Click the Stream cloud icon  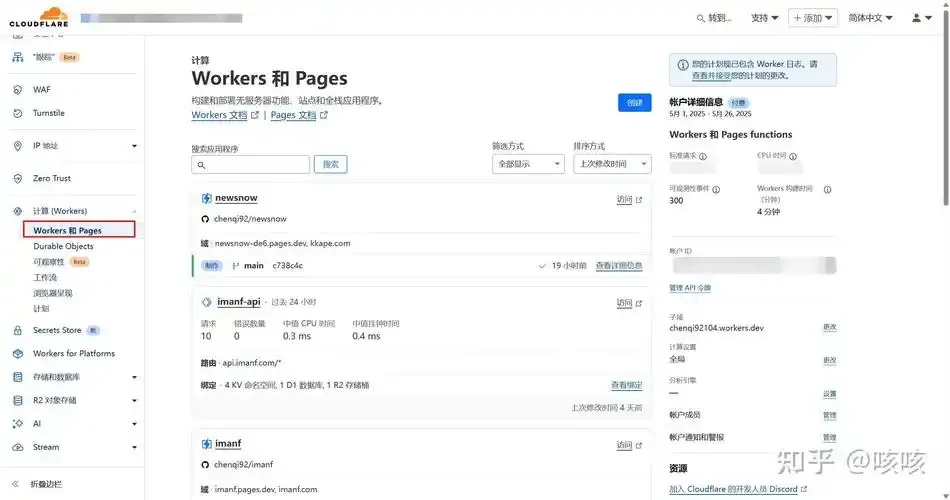tap(18, 447)
